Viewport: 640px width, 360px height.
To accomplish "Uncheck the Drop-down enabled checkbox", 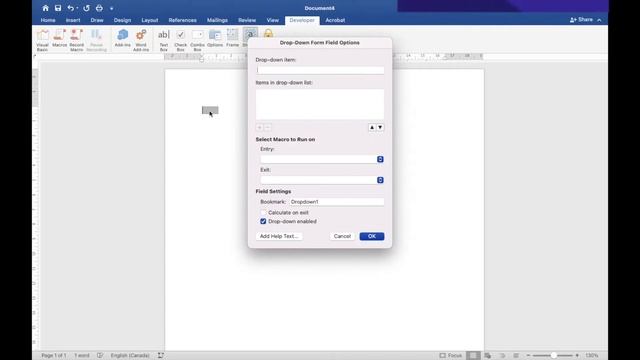I will pyautogui.click(x=263, y=221).
